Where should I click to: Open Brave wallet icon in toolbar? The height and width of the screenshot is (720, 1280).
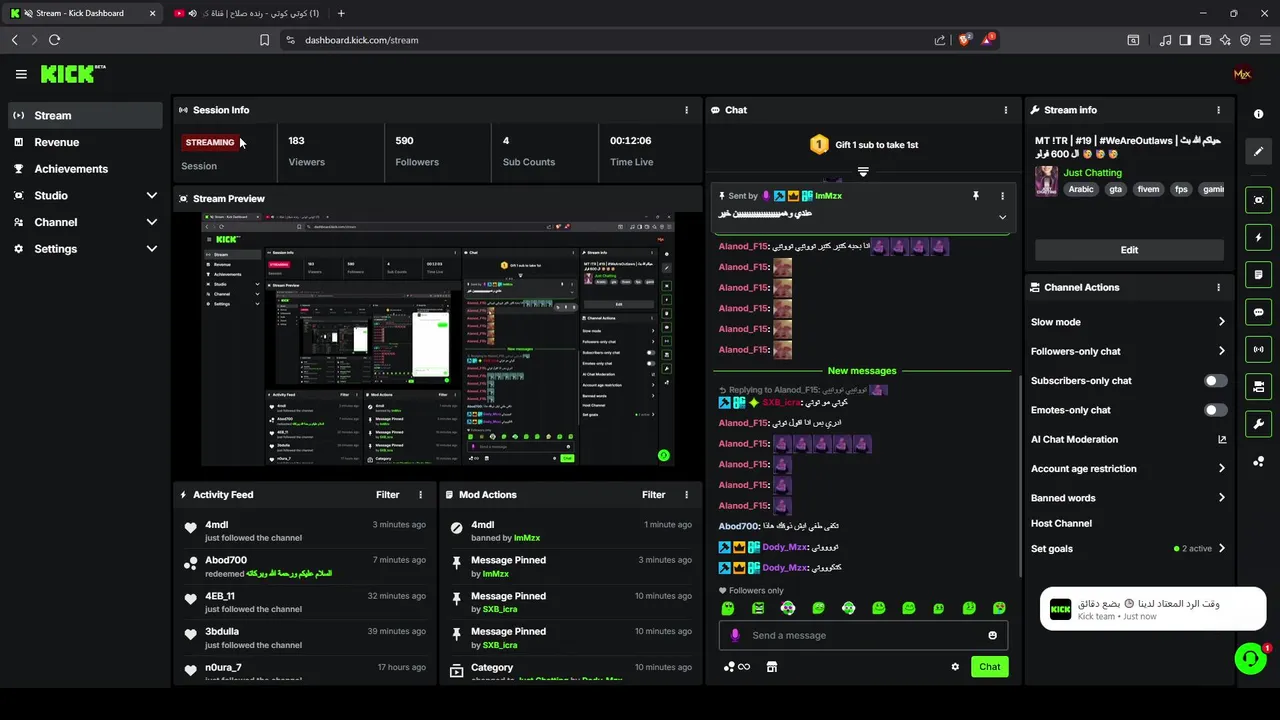click(1205, 40)
